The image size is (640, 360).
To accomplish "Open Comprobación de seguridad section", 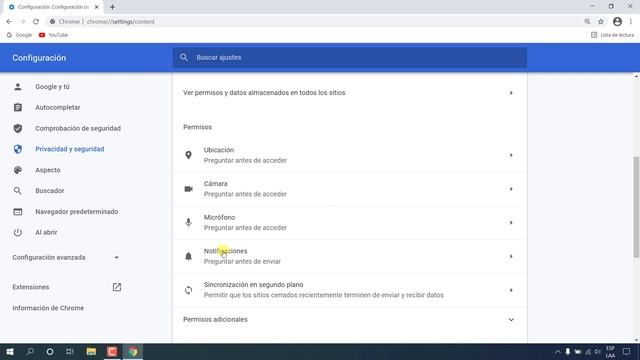I will pos(78,128).
